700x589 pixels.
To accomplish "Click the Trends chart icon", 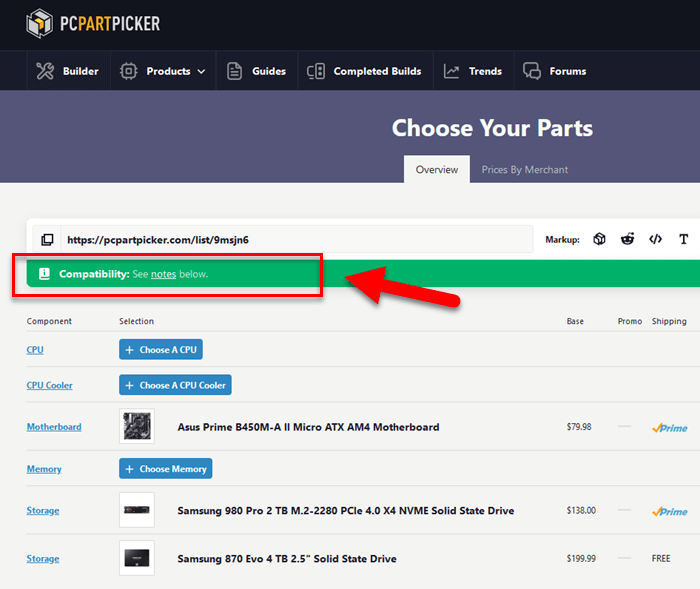I will point(451,71).
